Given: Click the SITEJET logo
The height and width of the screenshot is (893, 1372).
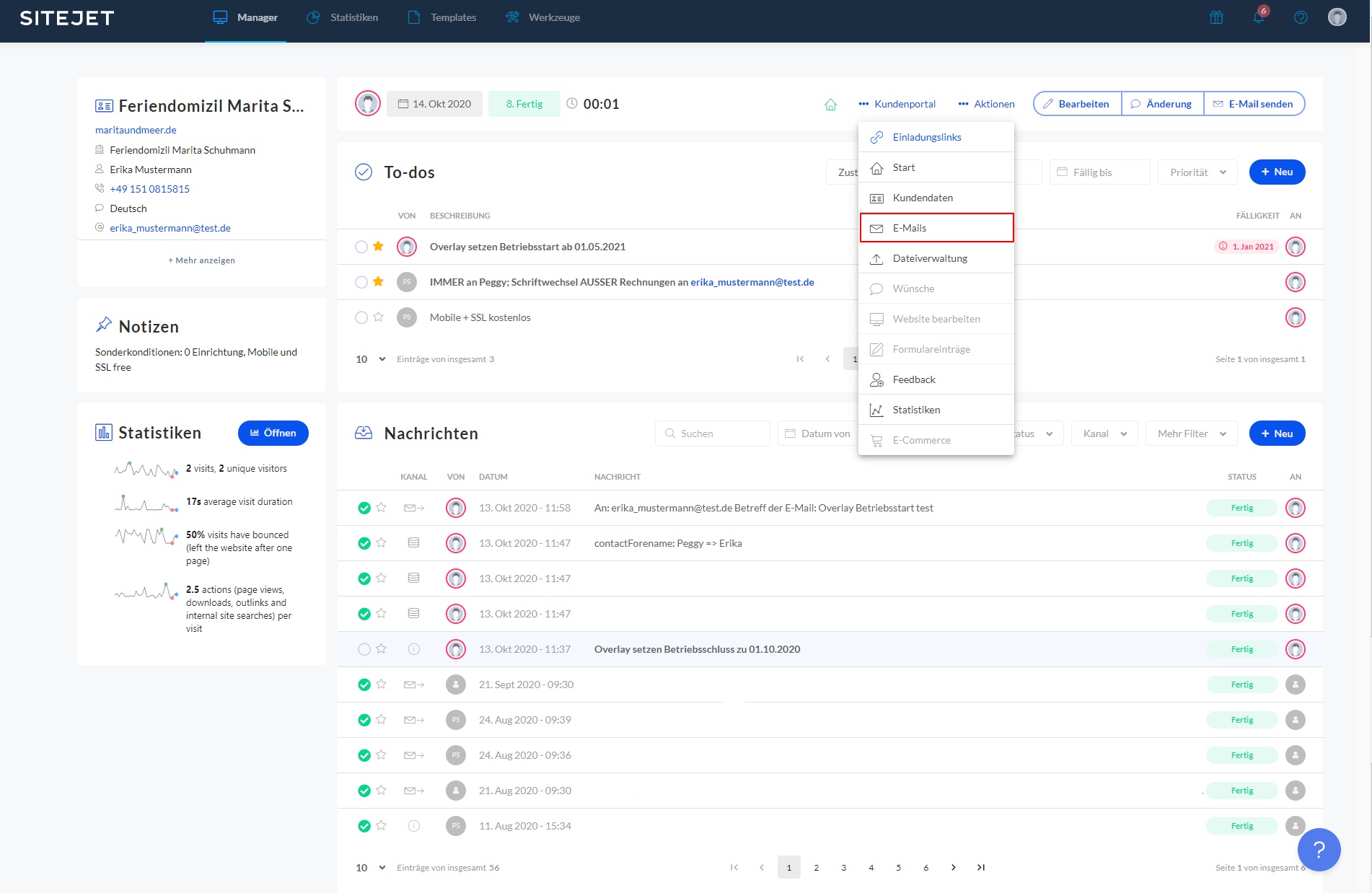Looking at the screenshot, I should [67, 18].
